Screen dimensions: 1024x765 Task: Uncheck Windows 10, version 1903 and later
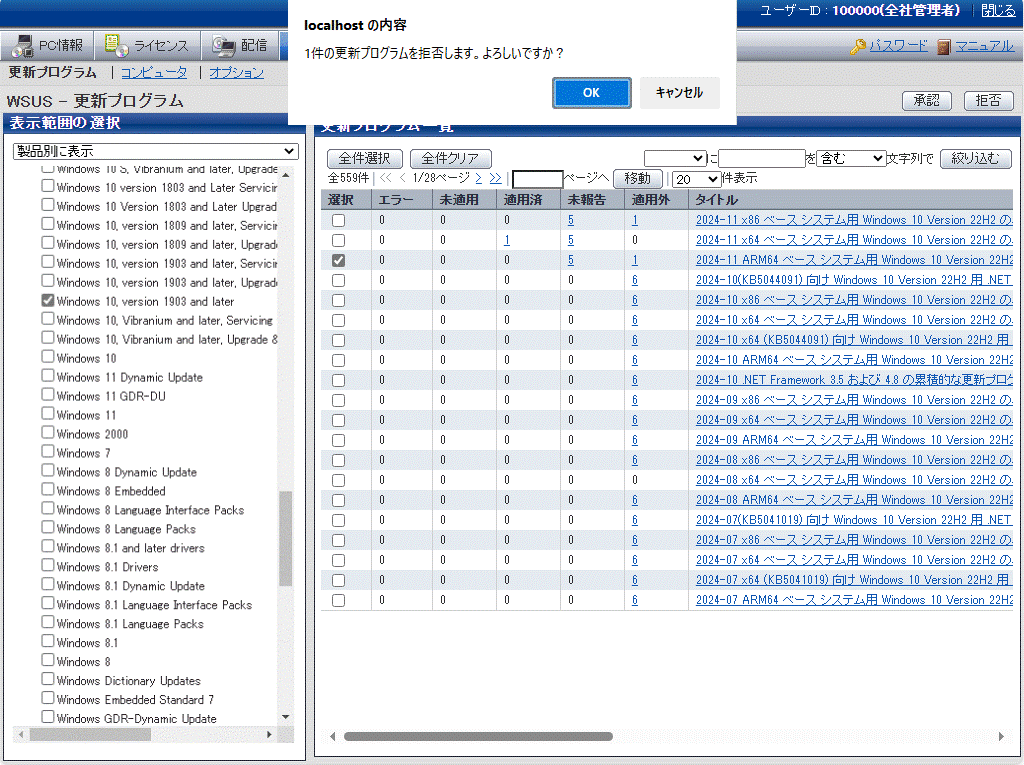[48, 301]
